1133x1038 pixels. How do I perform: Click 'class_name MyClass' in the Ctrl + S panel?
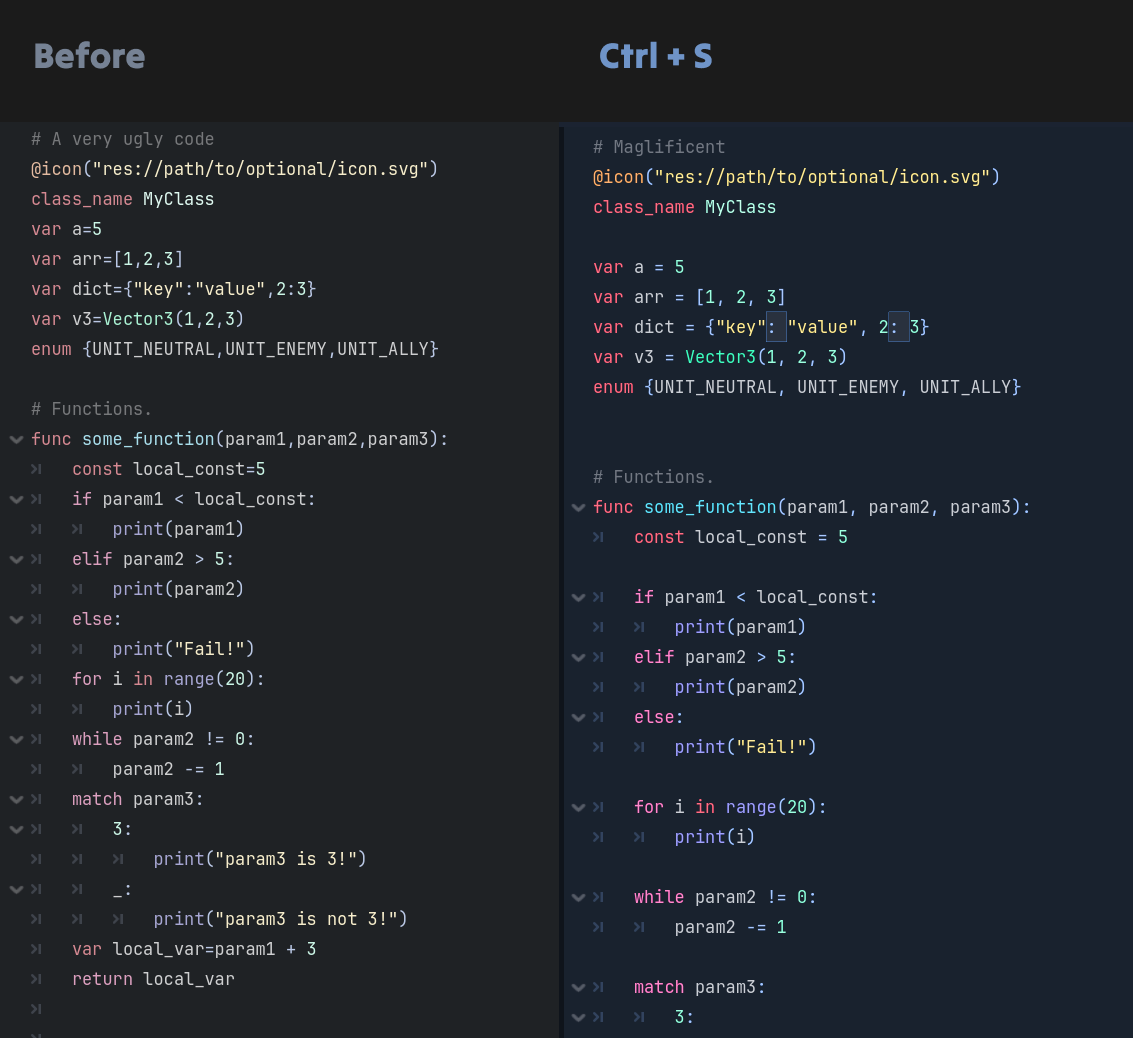click(684, 207)
